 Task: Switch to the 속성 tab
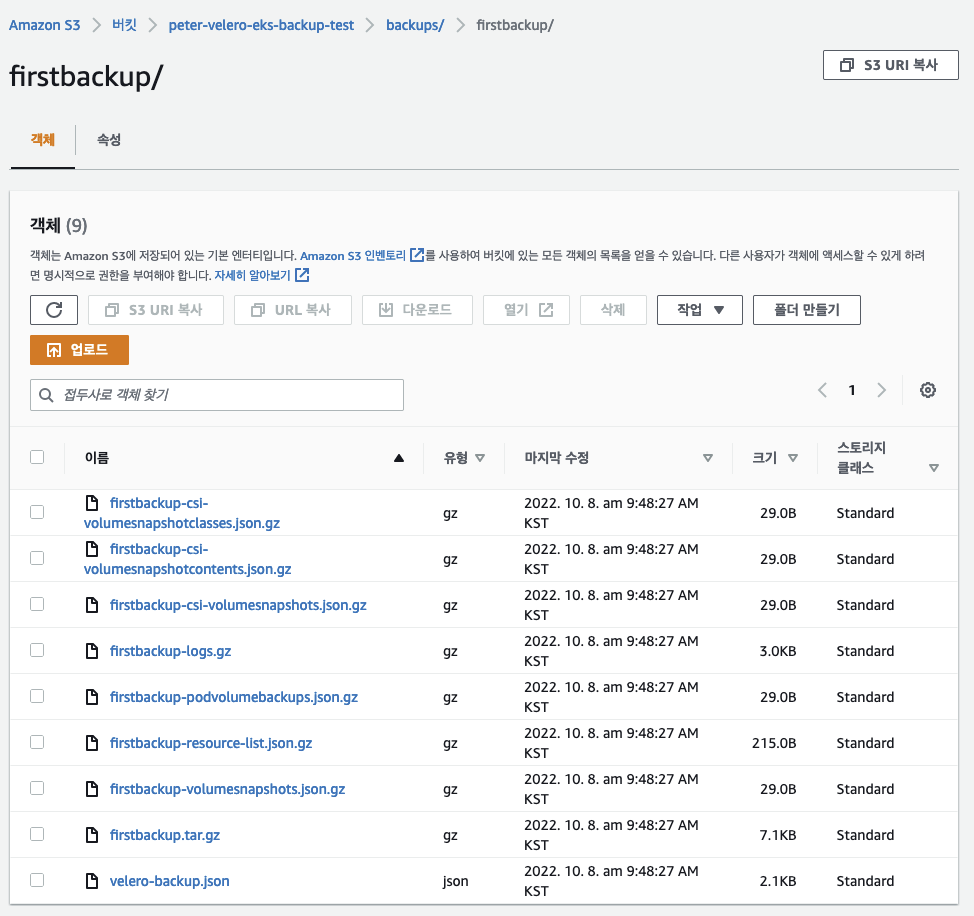pyautogui.click(x=109, y=140)
